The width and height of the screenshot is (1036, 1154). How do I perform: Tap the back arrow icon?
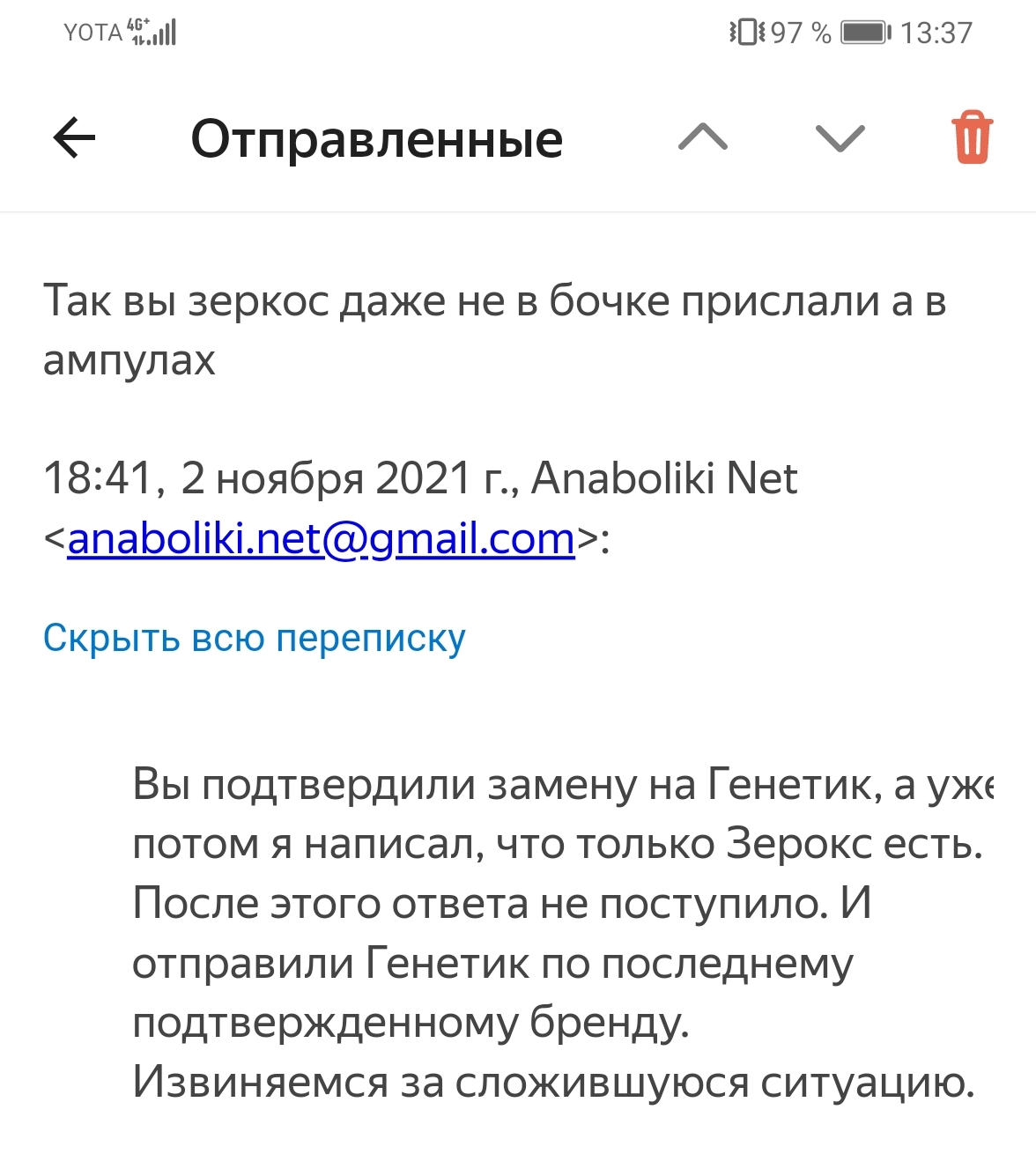click(x=74, y=138)
